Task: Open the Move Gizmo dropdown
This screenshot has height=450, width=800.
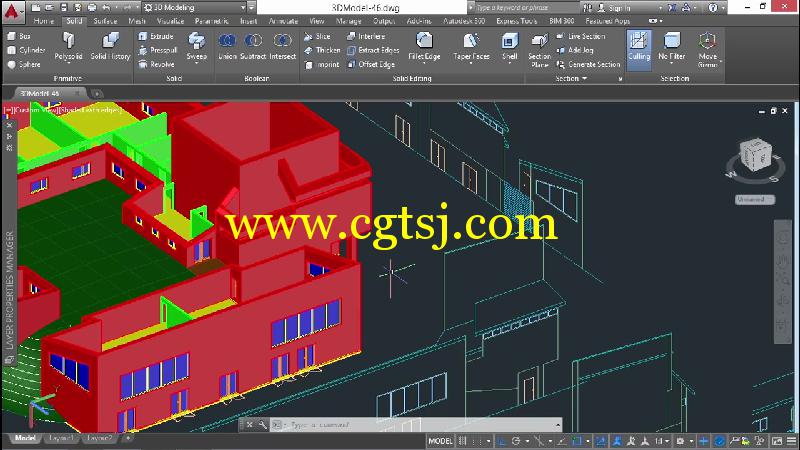Action: click(x=708, y=50)
